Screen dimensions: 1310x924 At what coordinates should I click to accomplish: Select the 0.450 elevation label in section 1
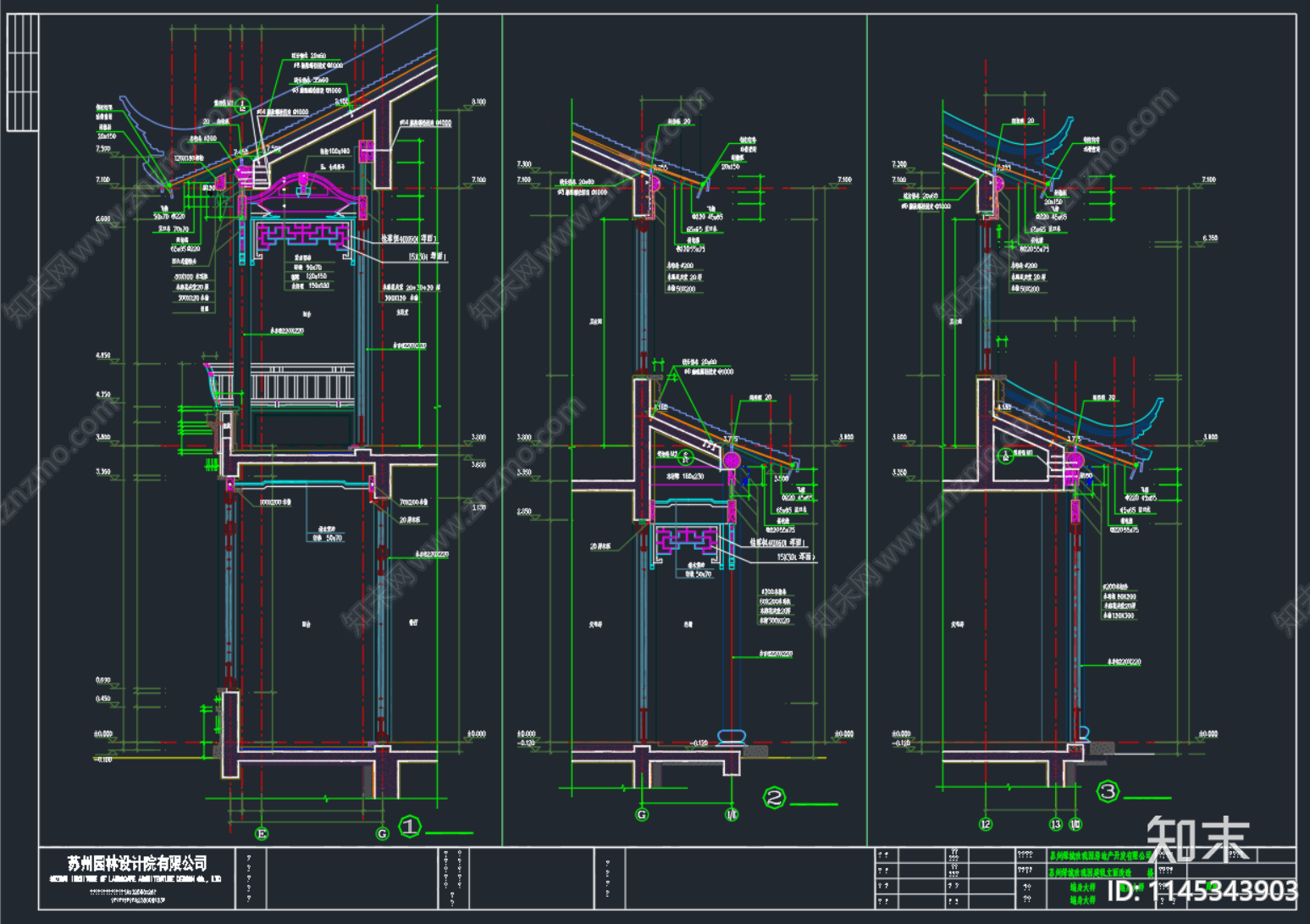[102, 699]
